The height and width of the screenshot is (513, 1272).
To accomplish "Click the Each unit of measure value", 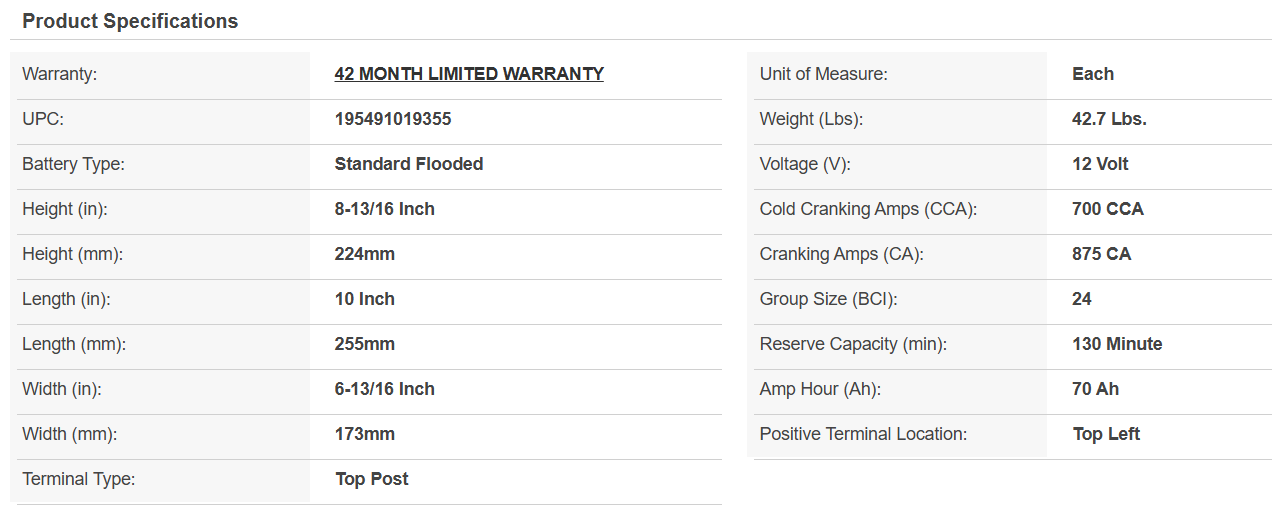I will [x=1093, y=74].
